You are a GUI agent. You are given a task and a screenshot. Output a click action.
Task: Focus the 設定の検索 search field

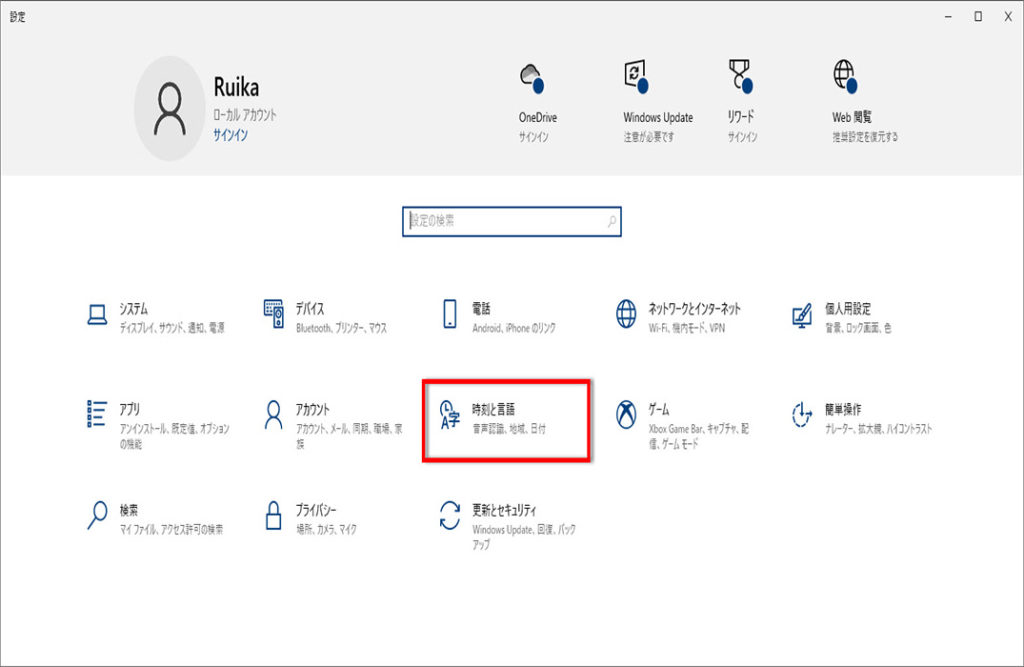tap(505, 221)
